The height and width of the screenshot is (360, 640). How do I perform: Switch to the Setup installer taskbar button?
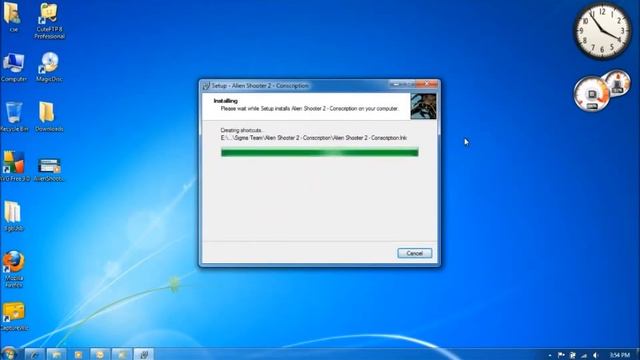click(x=144, y=354)
